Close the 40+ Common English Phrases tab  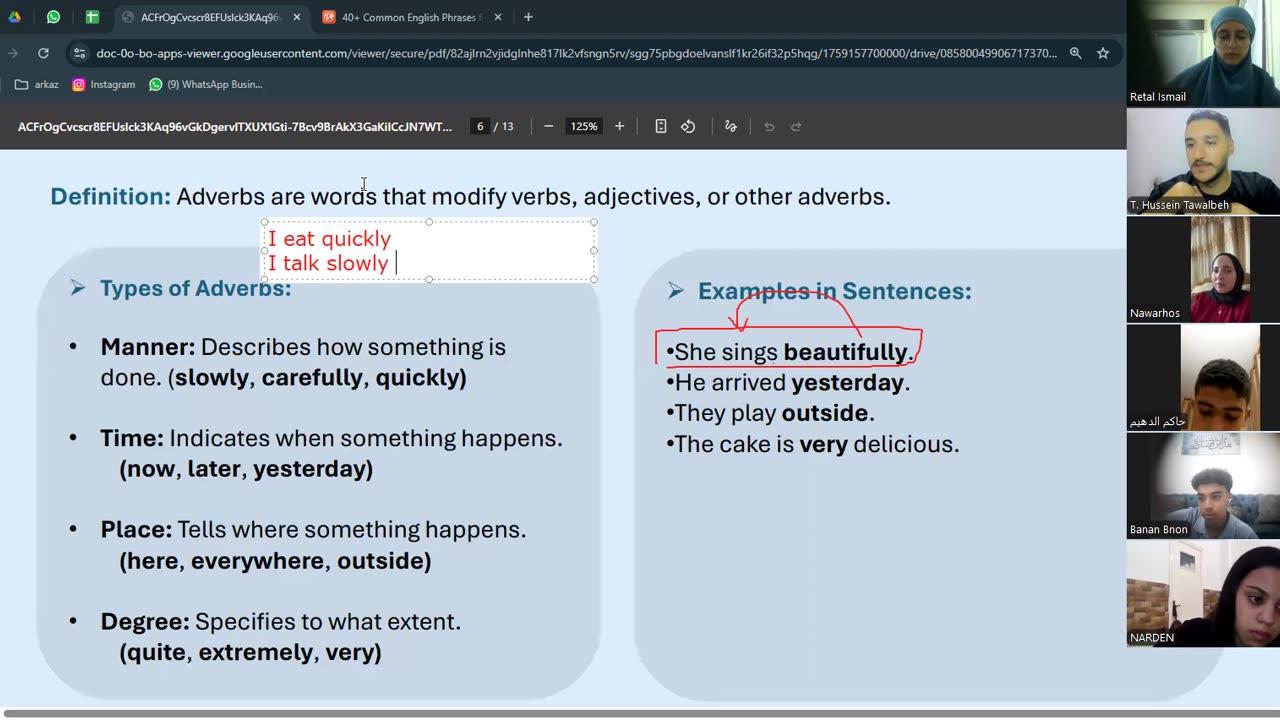coord(498,17)
